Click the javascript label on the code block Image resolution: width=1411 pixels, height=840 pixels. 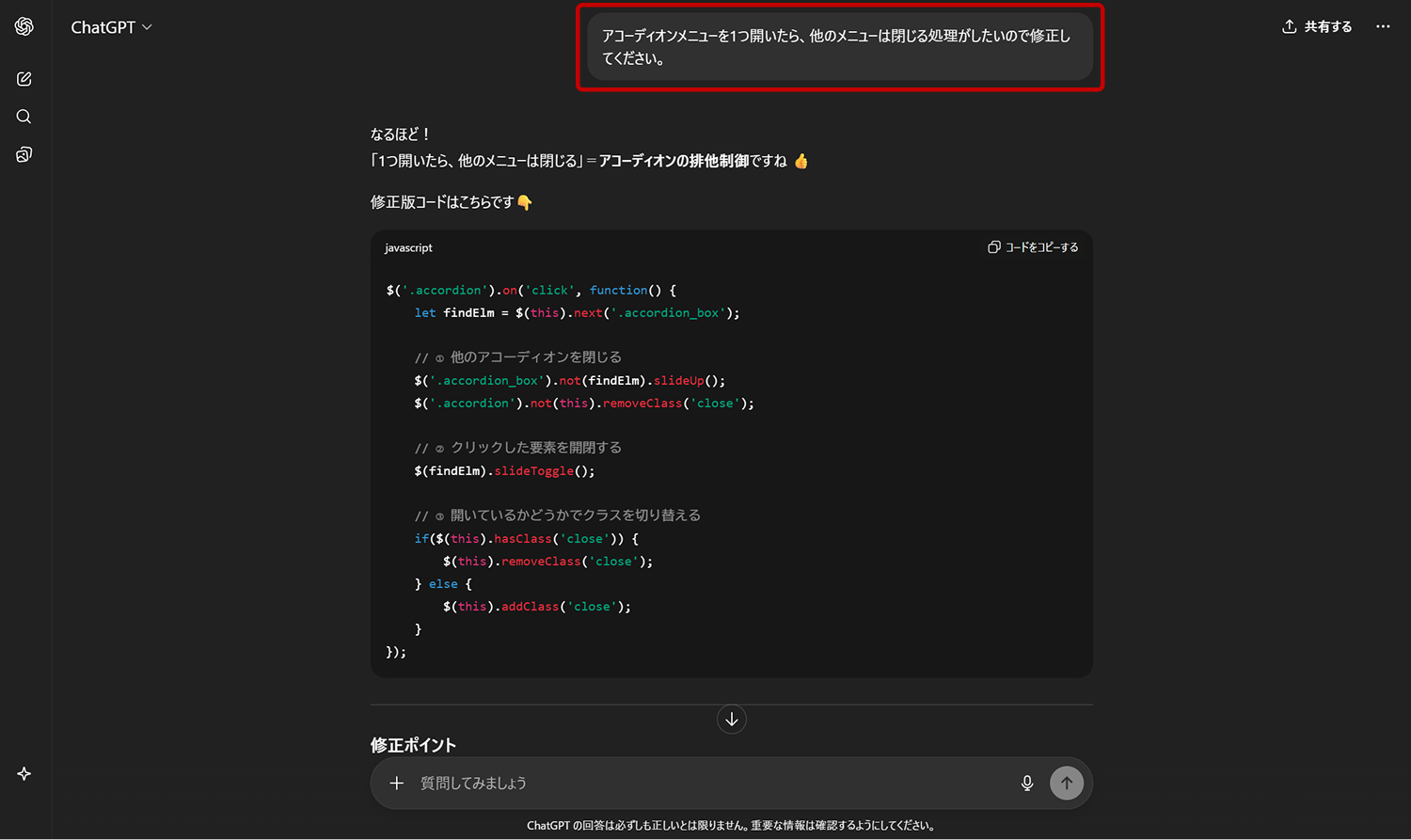(408, 247)
